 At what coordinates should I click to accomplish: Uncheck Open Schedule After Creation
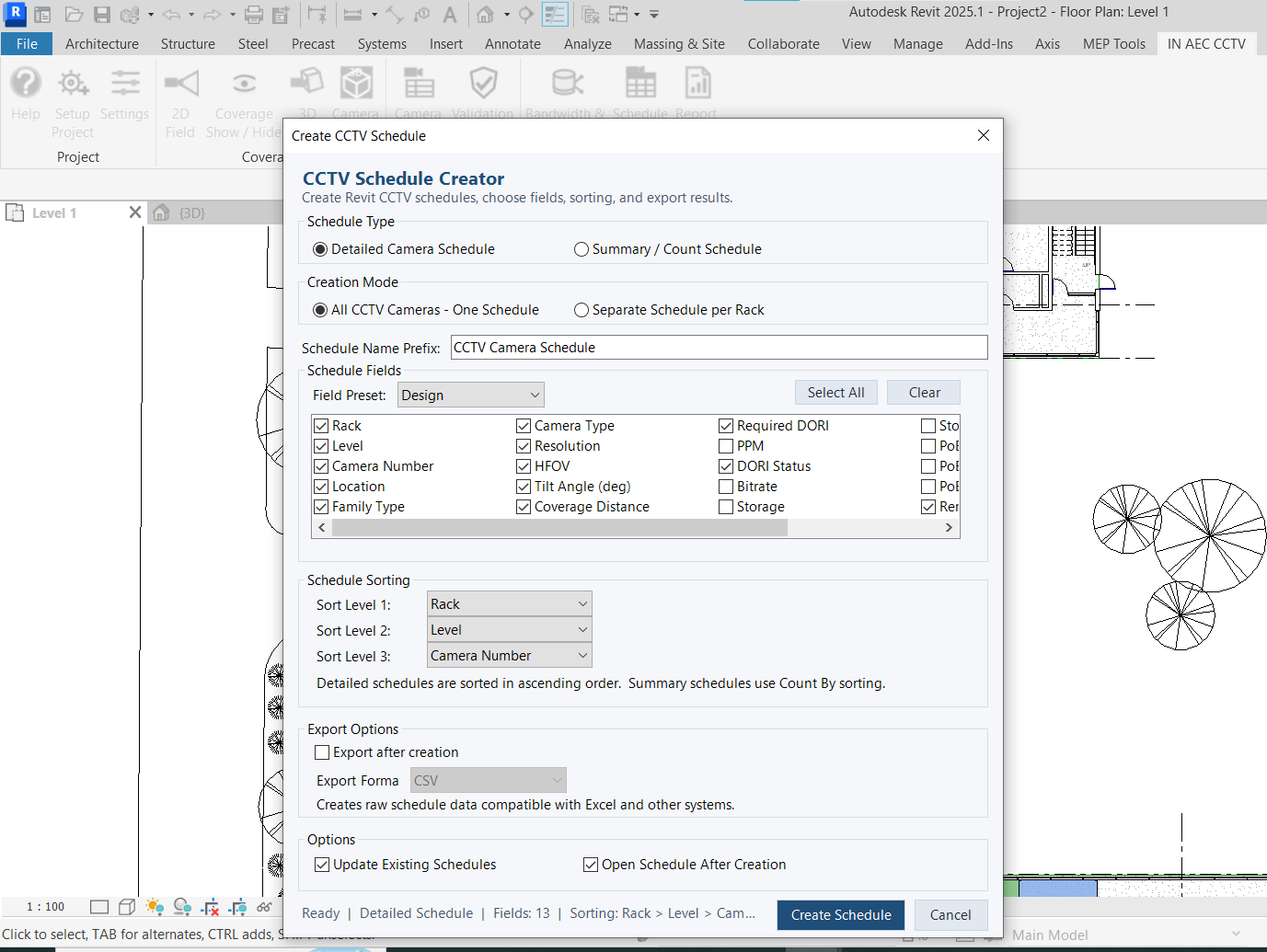pyautogui.click(x=591, y=865)
